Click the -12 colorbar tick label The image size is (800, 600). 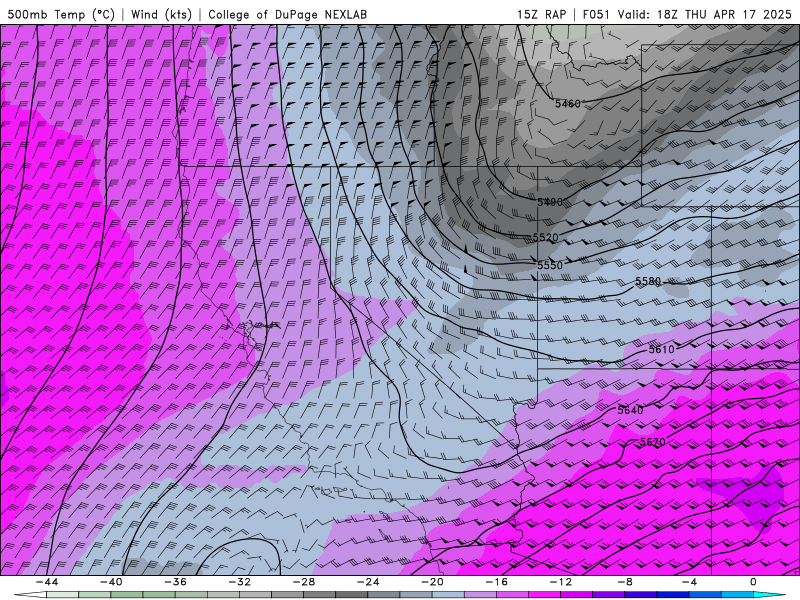click(x=561, y=582)
